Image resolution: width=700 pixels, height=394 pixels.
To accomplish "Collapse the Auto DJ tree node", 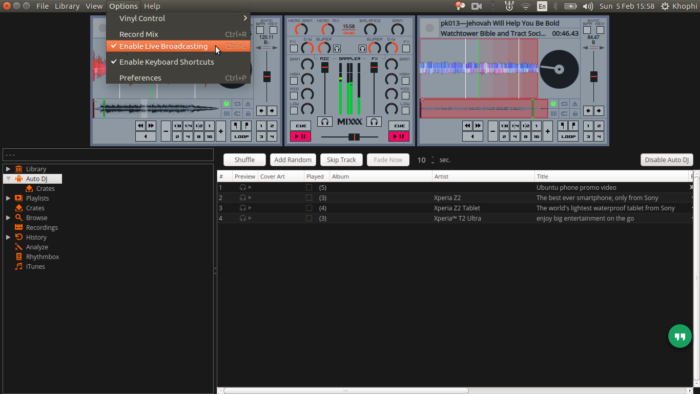I will click(x=8, y=178).
